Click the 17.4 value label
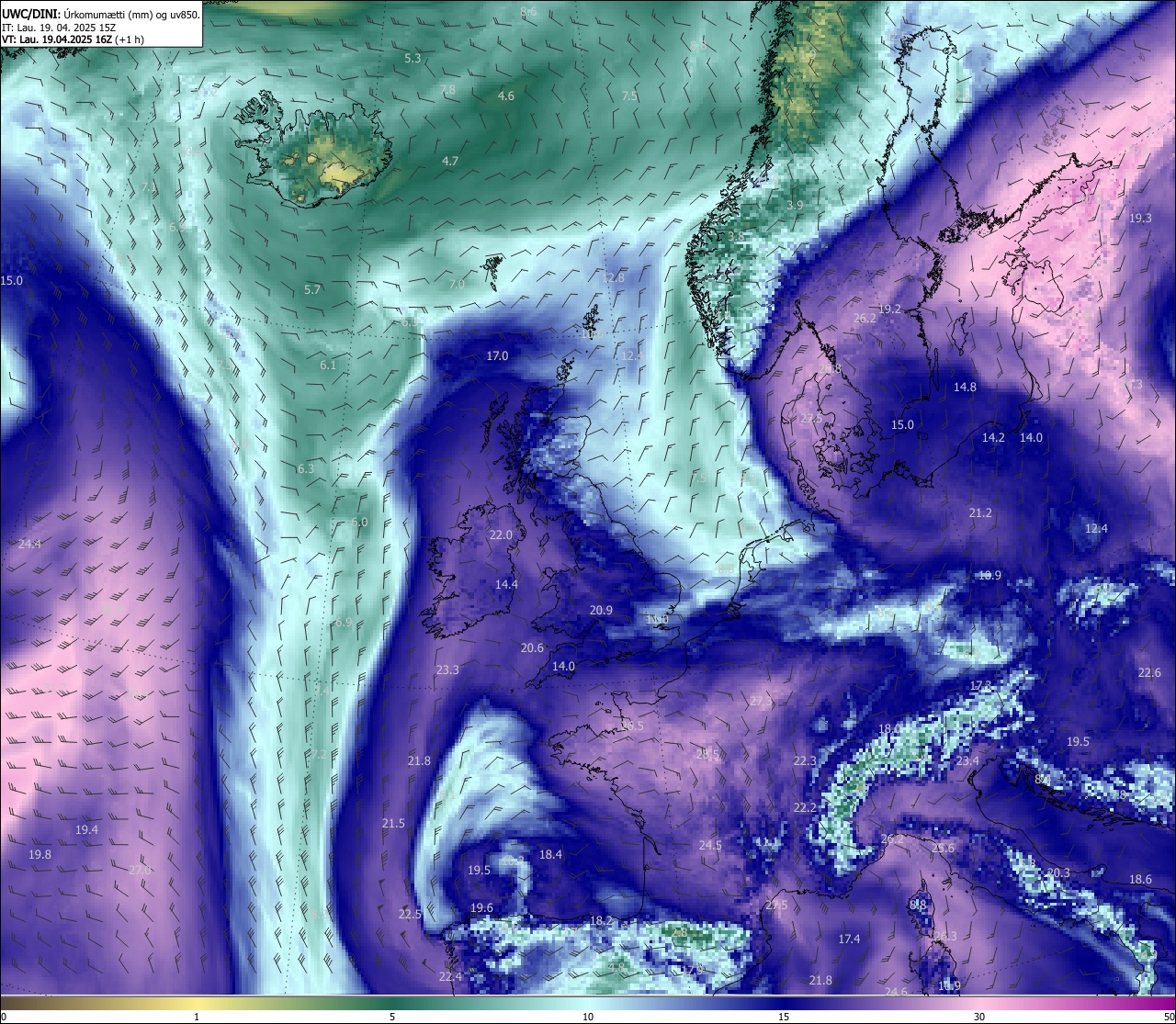Screen dimensions: 1176x1024 [849, 940]
